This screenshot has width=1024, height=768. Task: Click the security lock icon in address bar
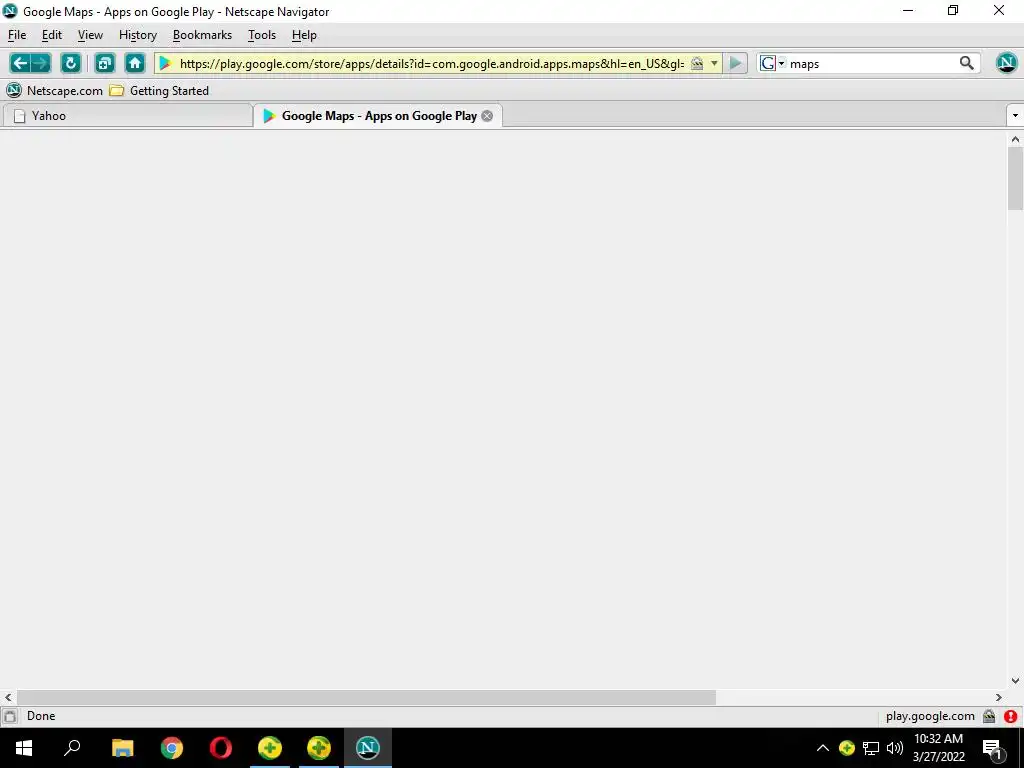697,63
